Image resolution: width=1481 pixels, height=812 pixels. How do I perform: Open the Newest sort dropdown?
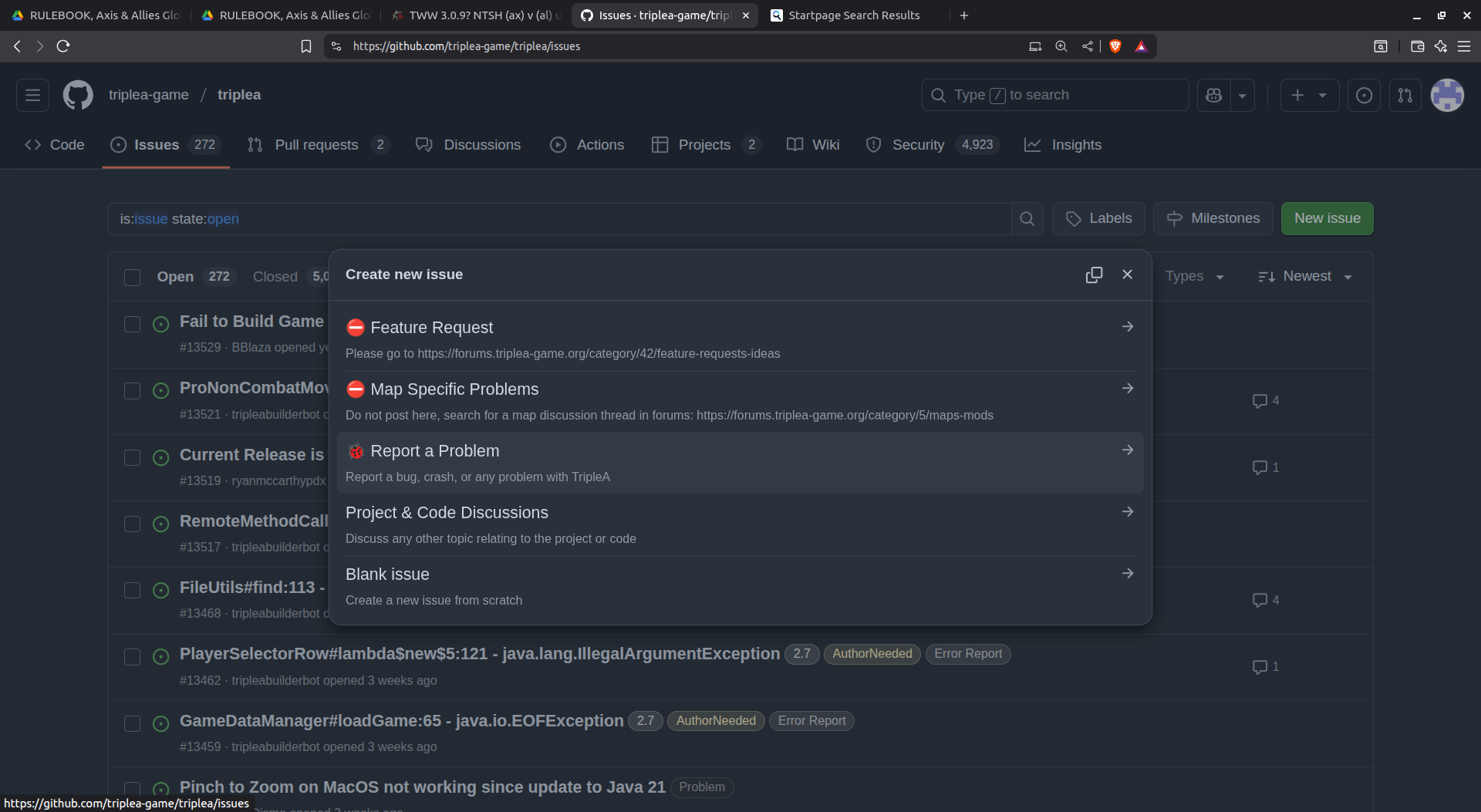(x=1305, y=276)
